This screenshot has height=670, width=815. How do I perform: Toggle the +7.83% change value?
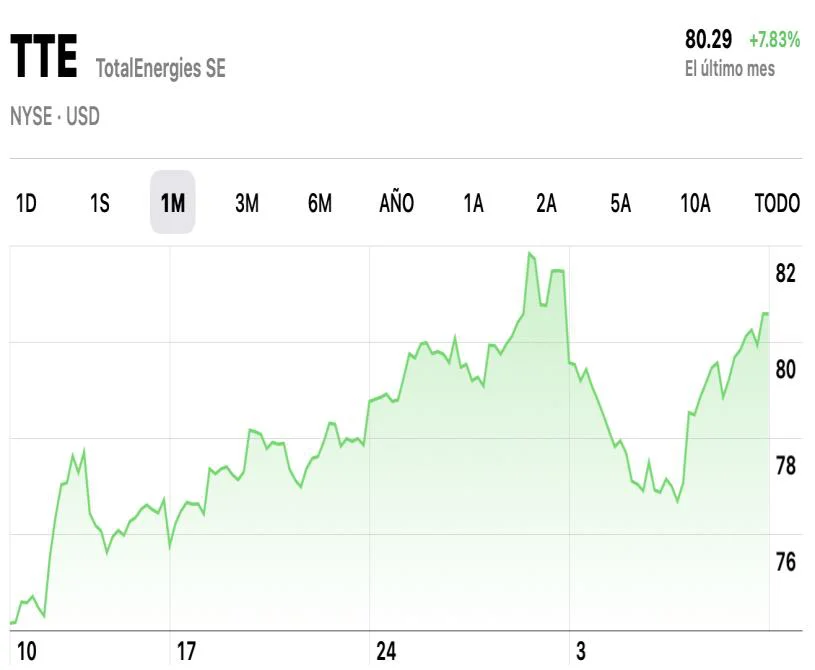(775, 40)
